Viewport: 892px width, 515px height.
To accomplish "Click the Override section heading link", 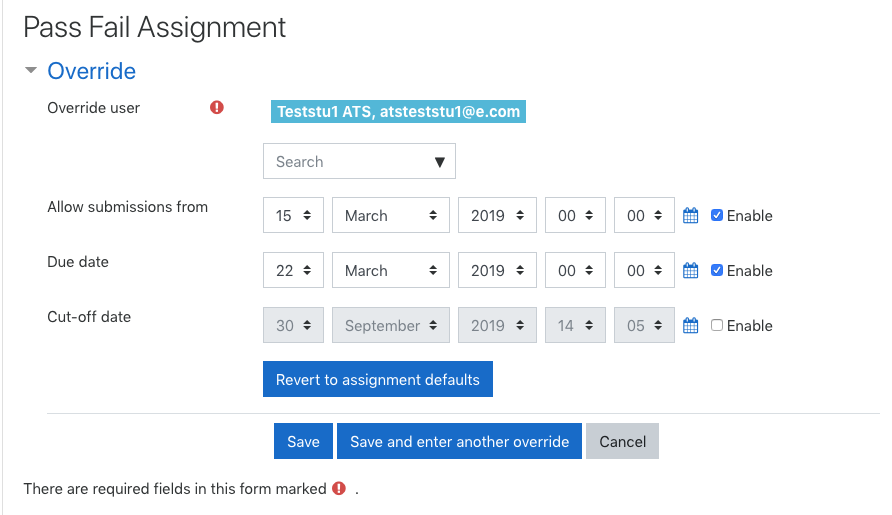I will tap(92, 71).
